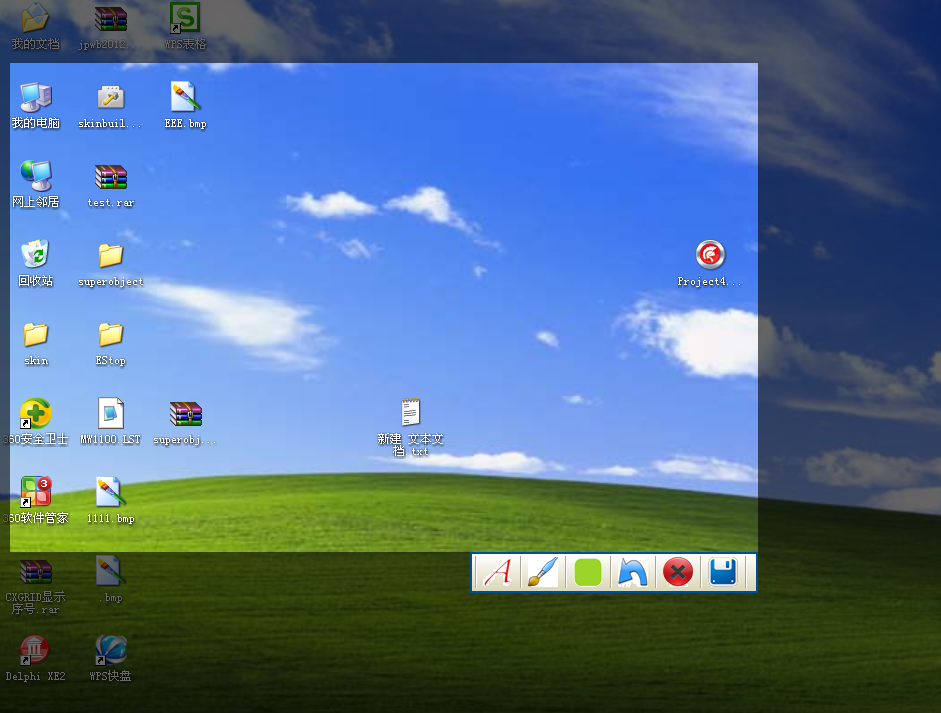Select the skinbuil... desktop icon

(110, 106)
